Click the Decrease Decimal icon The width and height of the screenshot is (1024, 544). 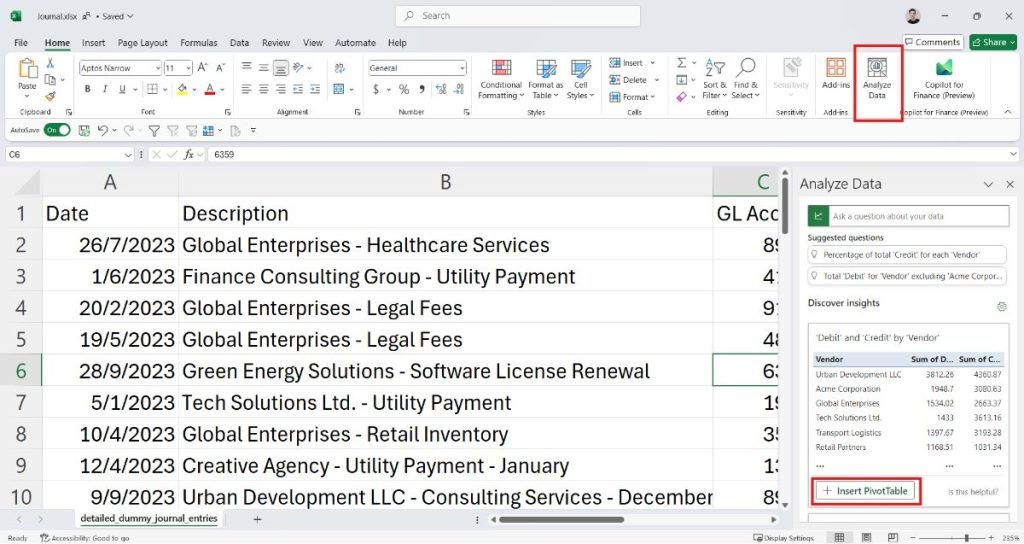tap(458, 89)
